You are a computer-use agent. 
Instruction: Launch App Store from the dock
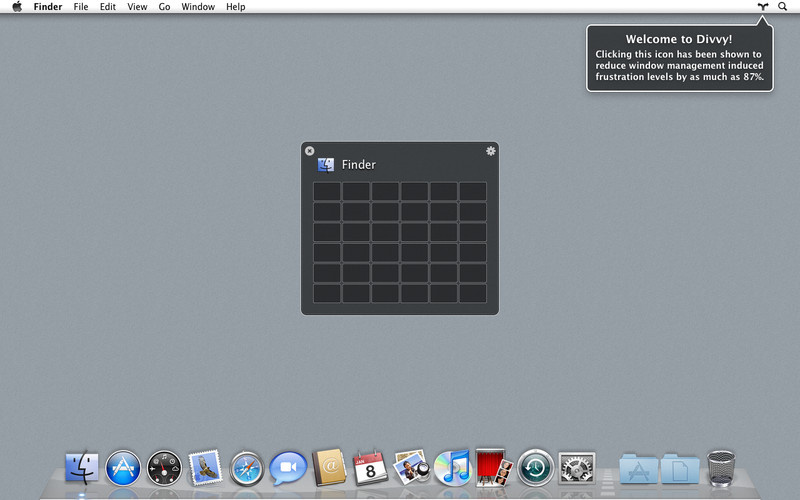[123, 467]
